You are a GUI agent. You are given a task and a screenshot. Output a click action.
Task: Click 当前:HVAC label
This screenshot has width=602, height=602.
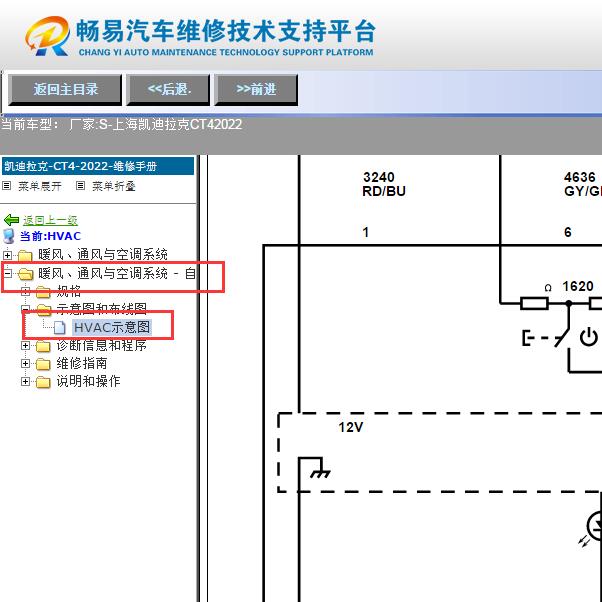tap(50, 236)
